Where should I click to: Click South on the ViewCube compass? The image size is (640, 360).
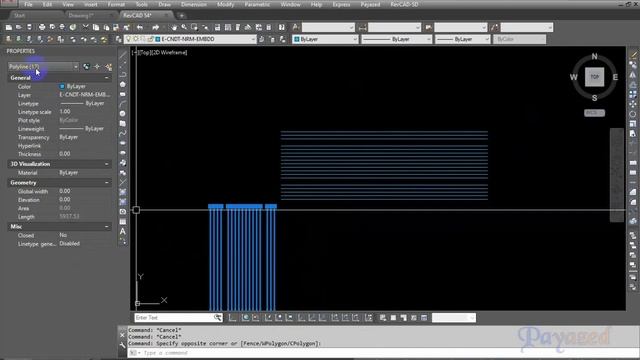click(x=594, y=98)
